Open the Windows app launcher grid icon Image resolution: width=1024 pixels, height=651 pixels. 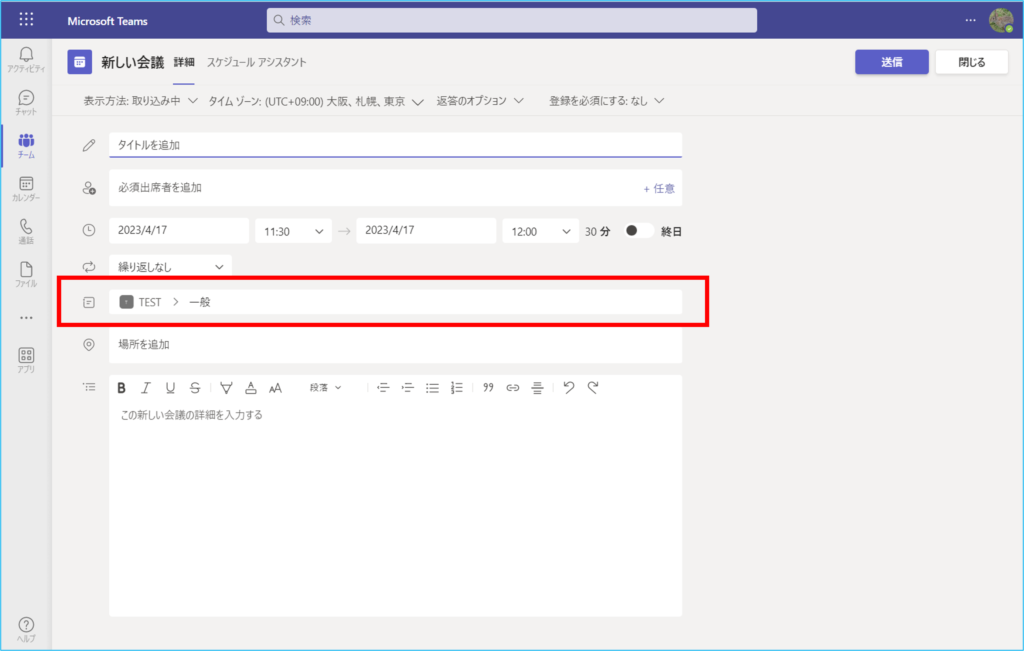pos(26,20)
